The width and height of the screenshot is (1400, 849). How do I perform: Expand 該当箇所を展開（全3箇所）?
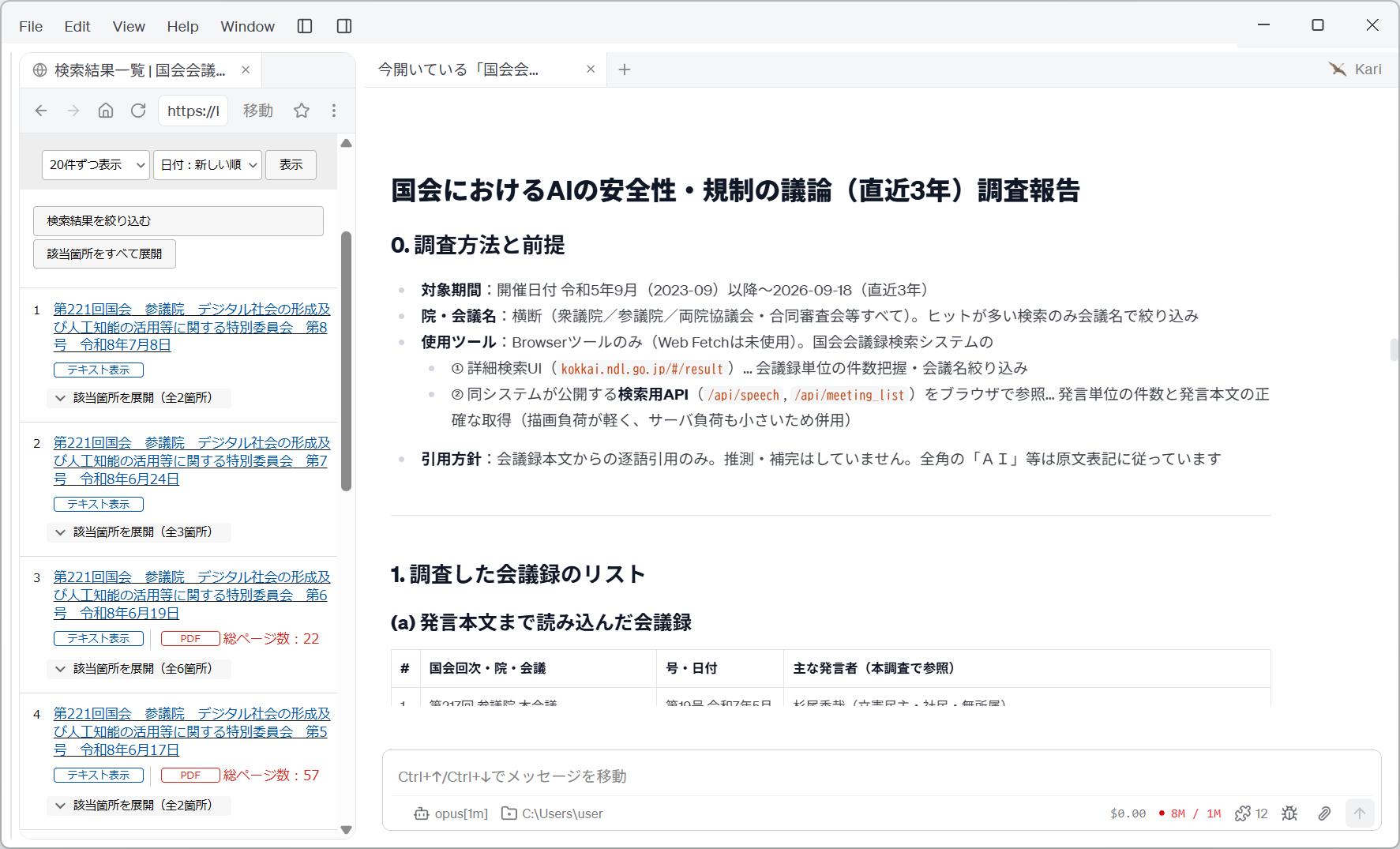[x=139, y=532]
